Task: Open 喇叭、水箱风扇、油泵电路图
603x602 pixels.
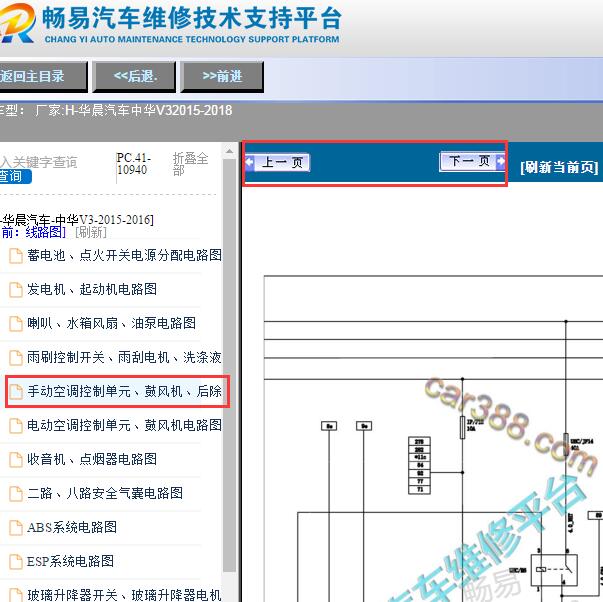Action: 111,323
